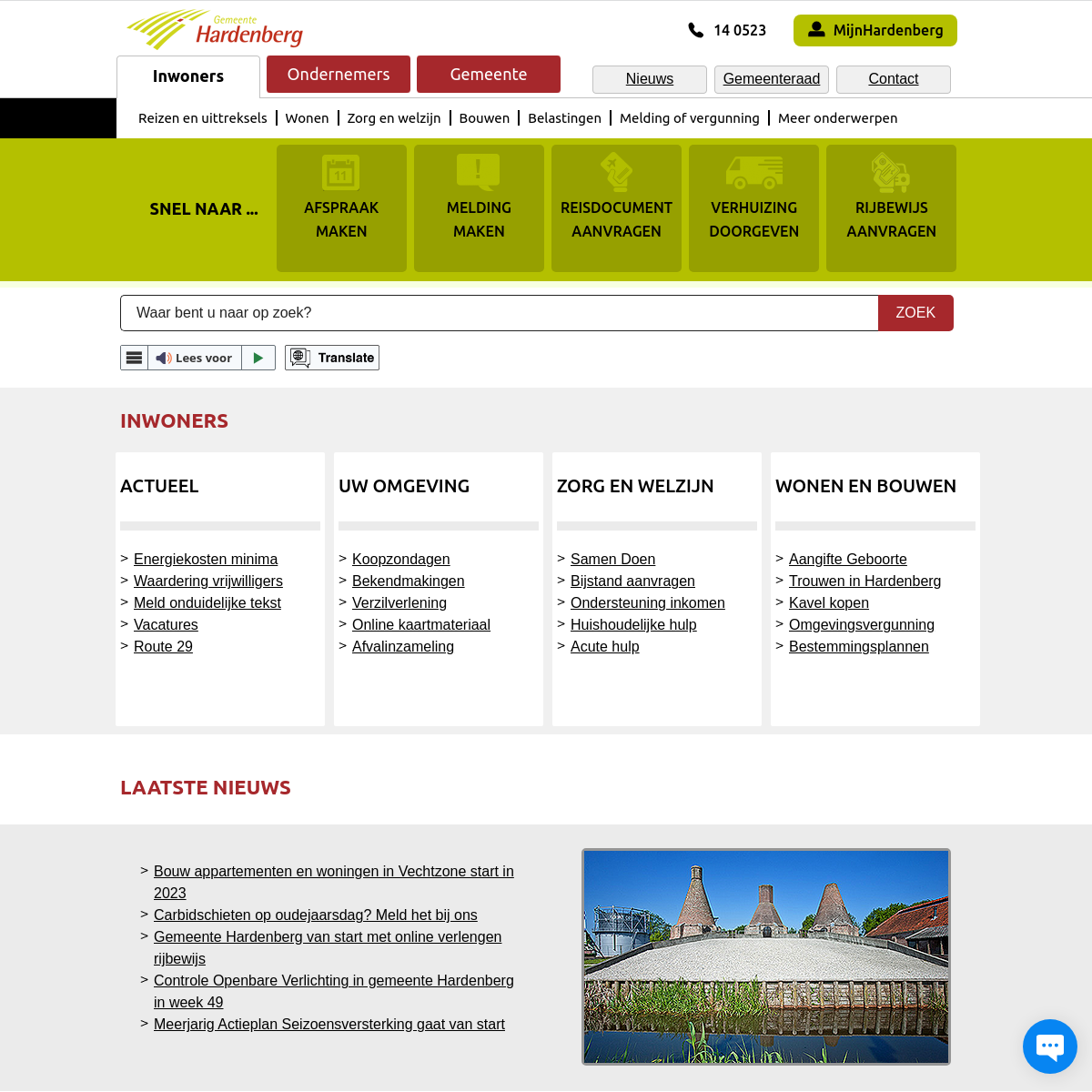The height and width of the screenshot is (1092, 1092).
Task: Start the read-aloud play arrow
Action: (258, 358)
